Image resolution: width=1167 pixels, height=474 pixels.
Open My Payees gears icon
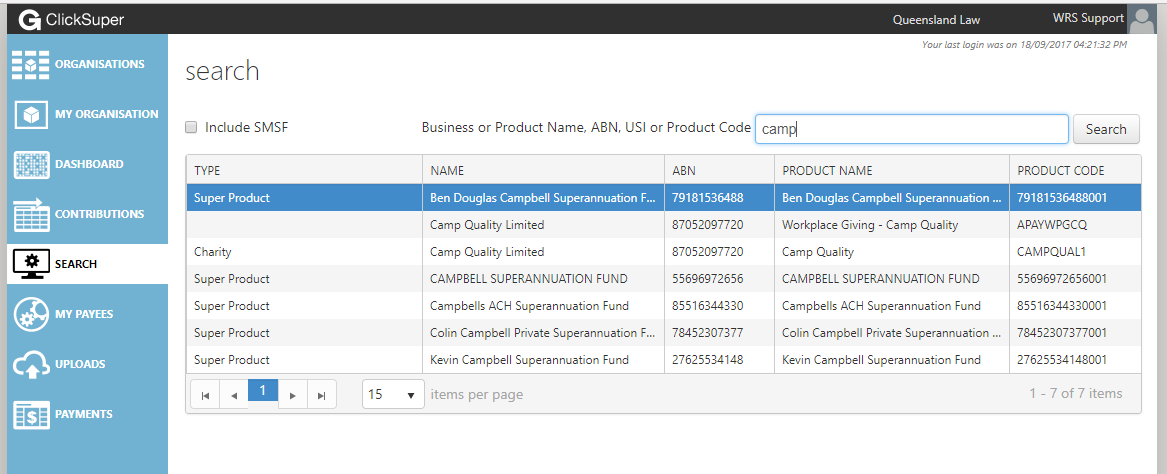(31, 314)
